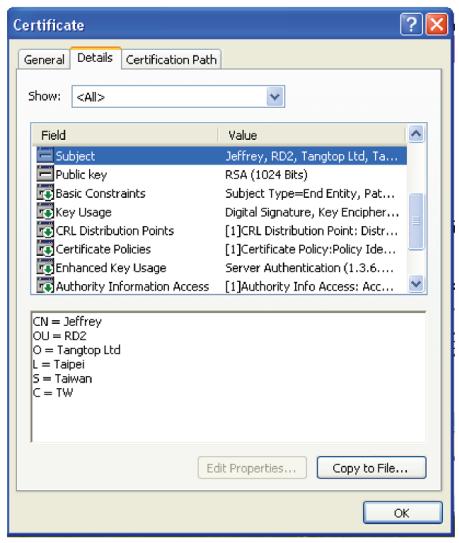This screenshot has width=459, height=543.
Task: Switch to the General tab
Action: pyautogui.click(x=44, y=60)
